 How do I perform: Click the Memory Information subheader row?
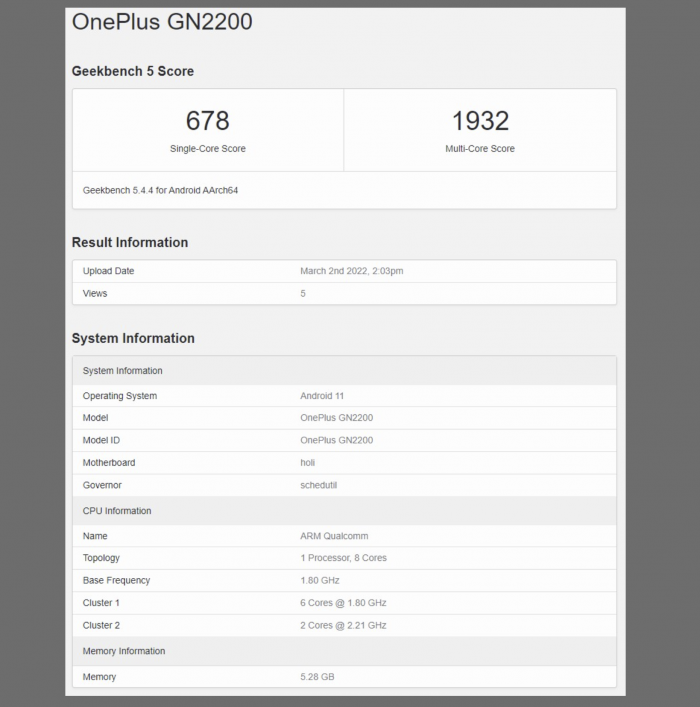(344, 652)
